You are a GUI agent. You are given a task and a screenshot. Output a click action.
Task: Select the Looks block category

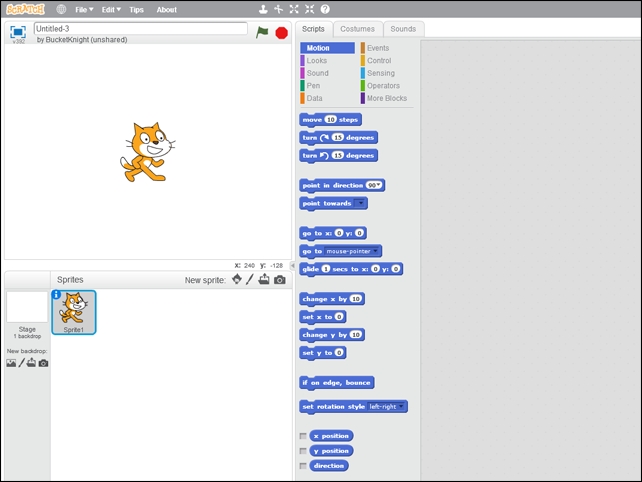tap(317, 61)
